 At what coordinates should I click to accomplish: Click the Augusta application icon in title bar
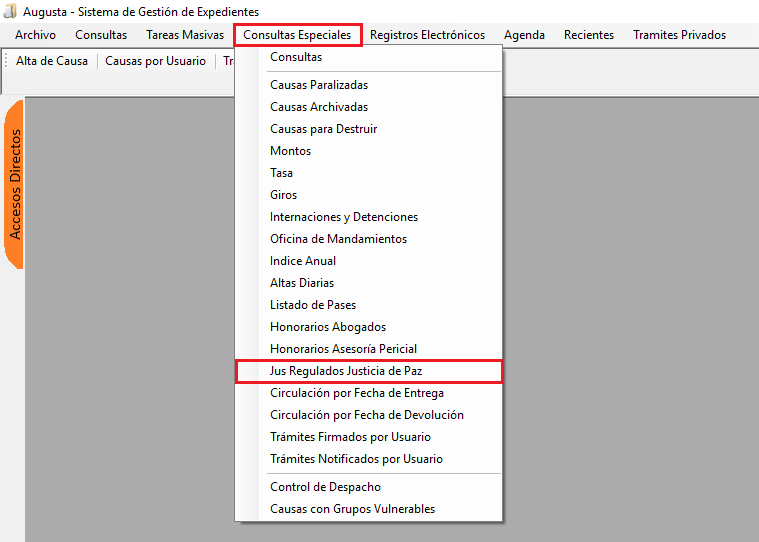tap(10, 11)
